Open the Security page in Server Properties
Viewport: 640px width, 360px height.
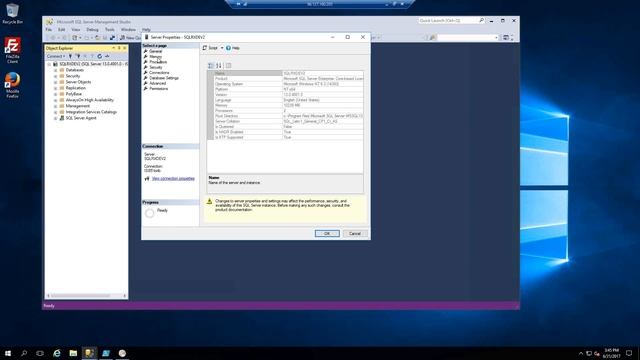156,67
